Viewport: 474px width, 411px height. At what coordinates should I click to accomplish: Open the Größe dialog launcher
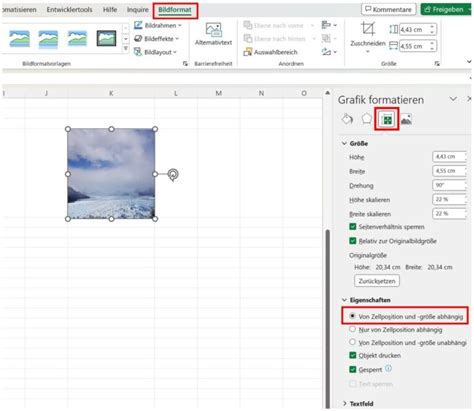tap(437, 64)
